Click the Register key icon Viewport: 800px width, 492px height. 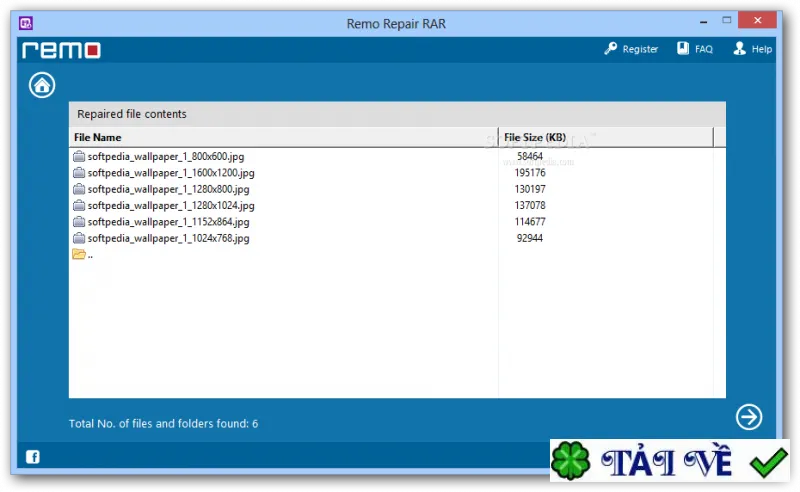(x=610, y=48)
